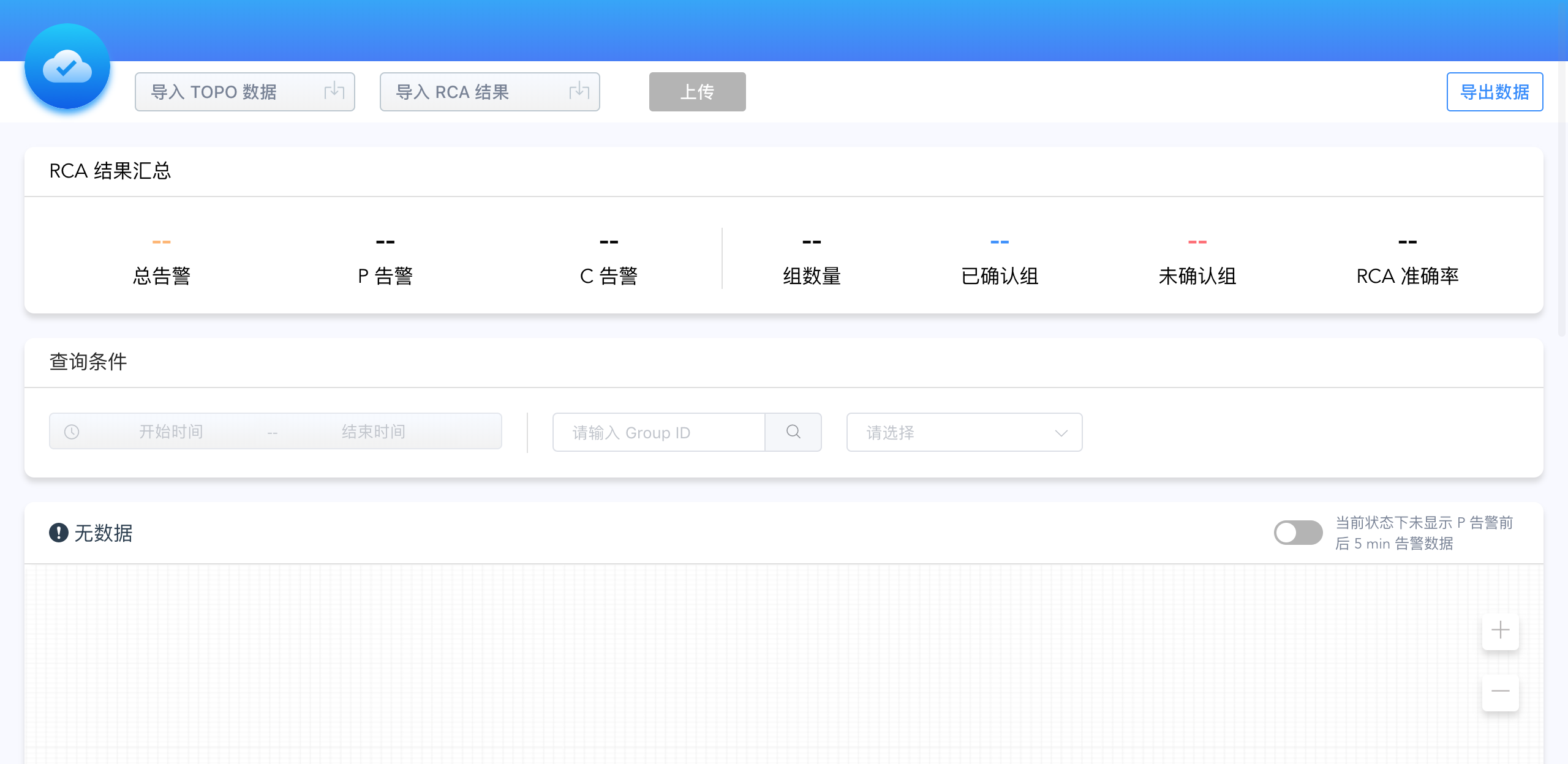
Task: Click the magnifier search icon for Group ID
Action: [793, 432]
